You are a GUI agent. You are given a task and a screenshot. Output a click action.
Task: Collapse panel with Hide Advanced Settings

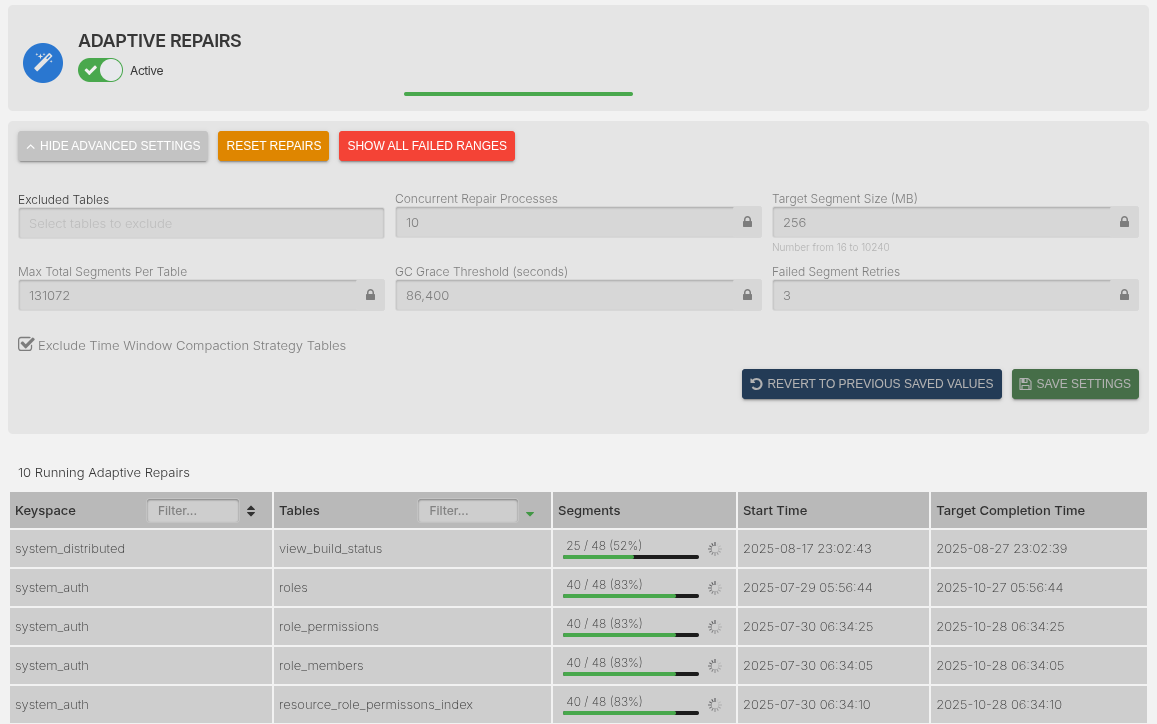click(113, 146)
